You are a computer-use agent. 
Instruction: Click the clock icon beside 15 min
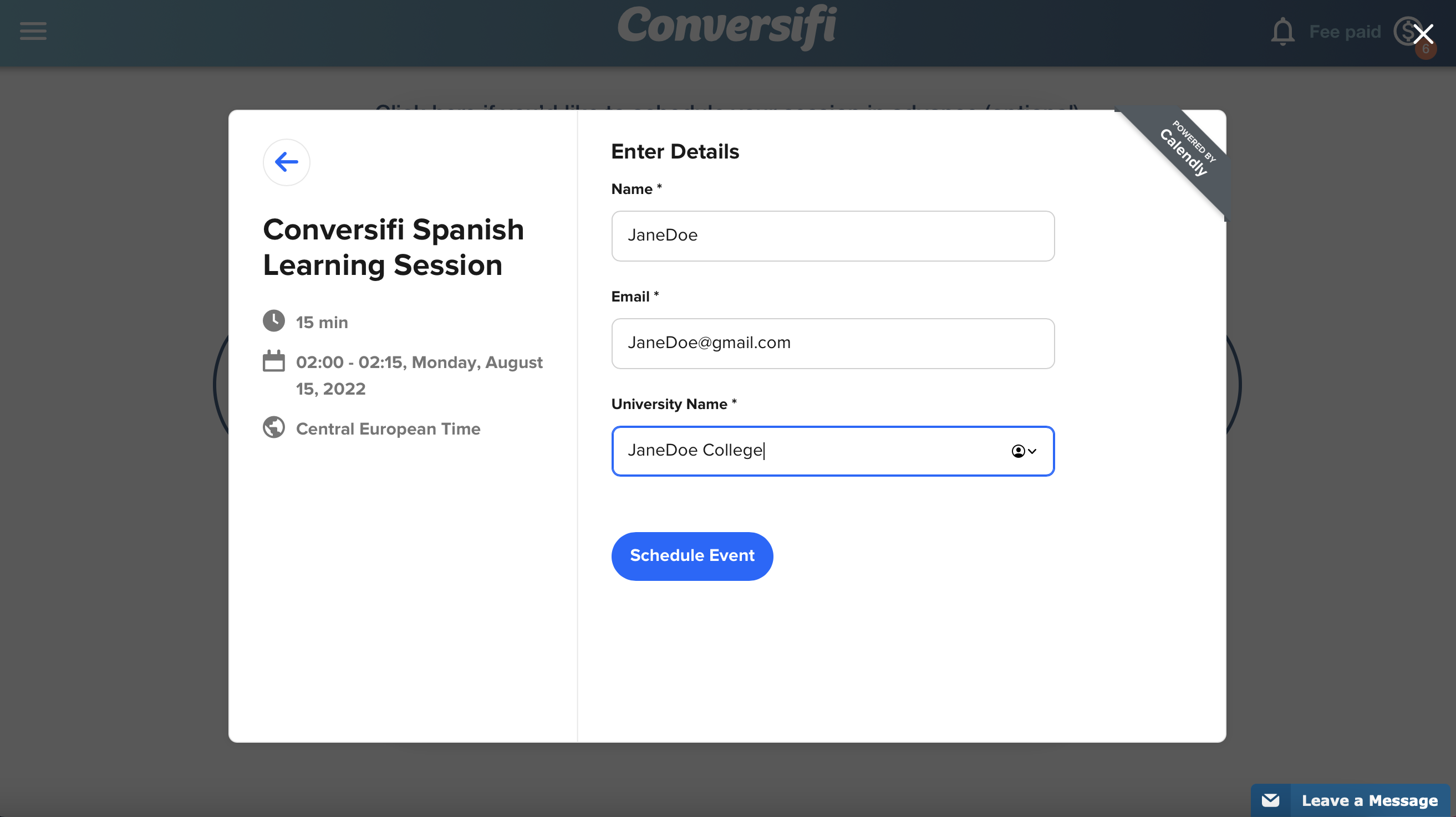[274, 320]
